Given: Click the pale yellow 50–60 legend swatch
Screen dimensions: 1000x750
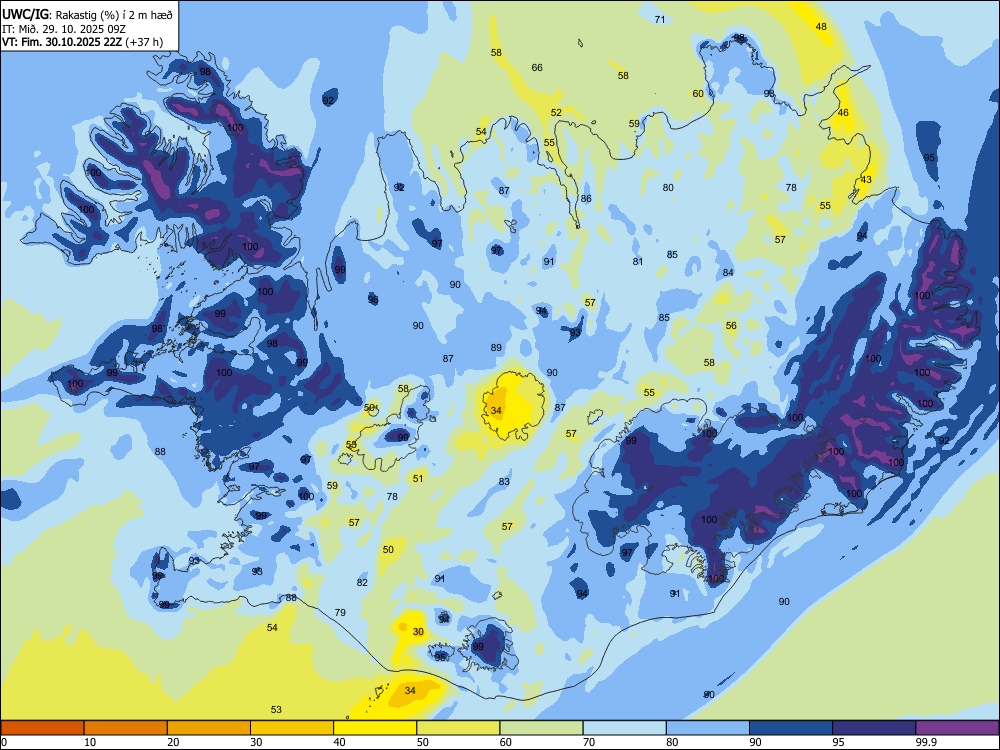Looking at the screenshot, I should 459,728.
